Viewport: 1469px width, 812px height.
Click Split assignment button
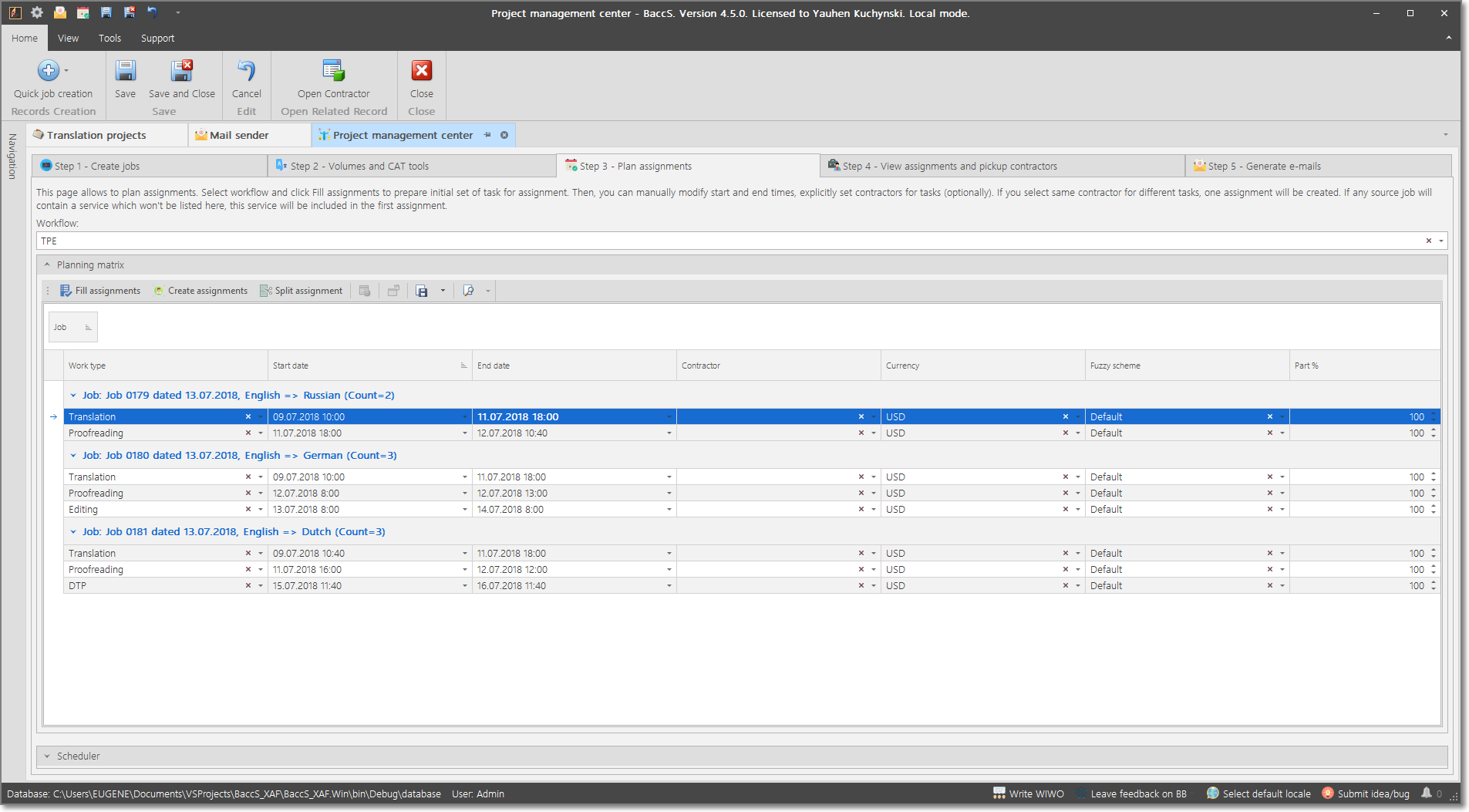(301, 291)
